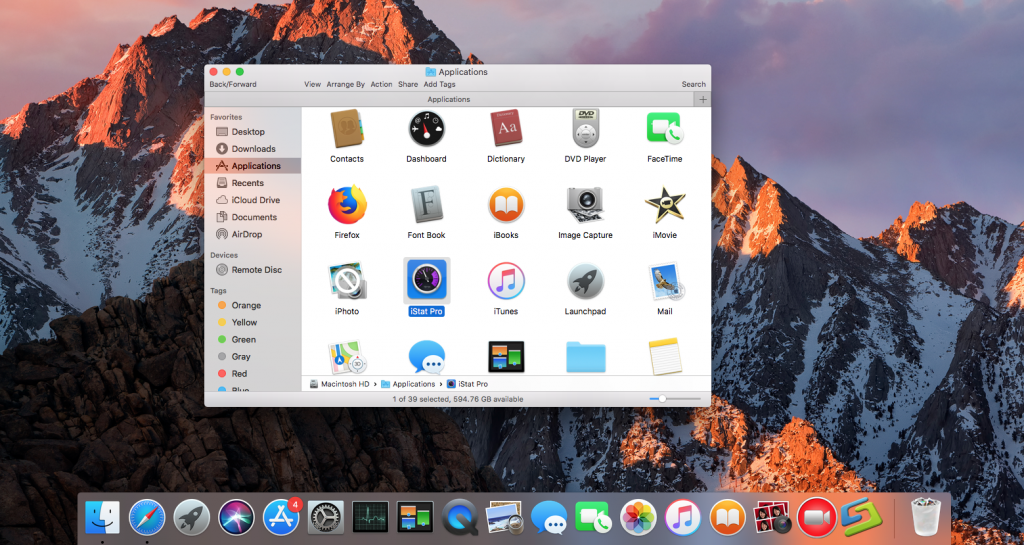Click iStat Pro in the path bar
Image resolution: width=1024 pixels, height=545 pixels.
point(467,384)
